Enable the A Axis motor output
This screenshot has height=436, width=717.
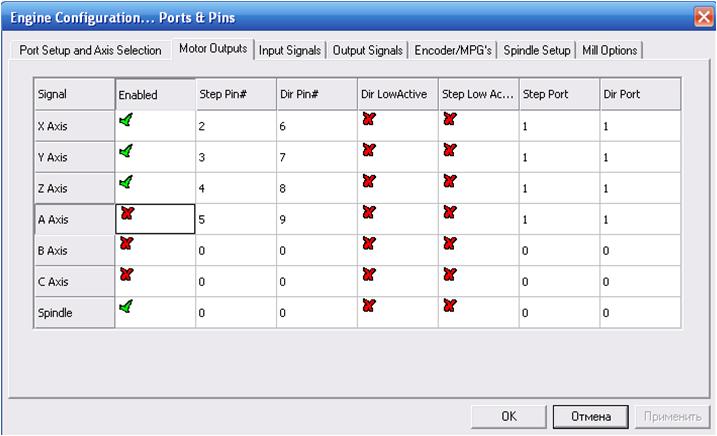tap(127, 214)
